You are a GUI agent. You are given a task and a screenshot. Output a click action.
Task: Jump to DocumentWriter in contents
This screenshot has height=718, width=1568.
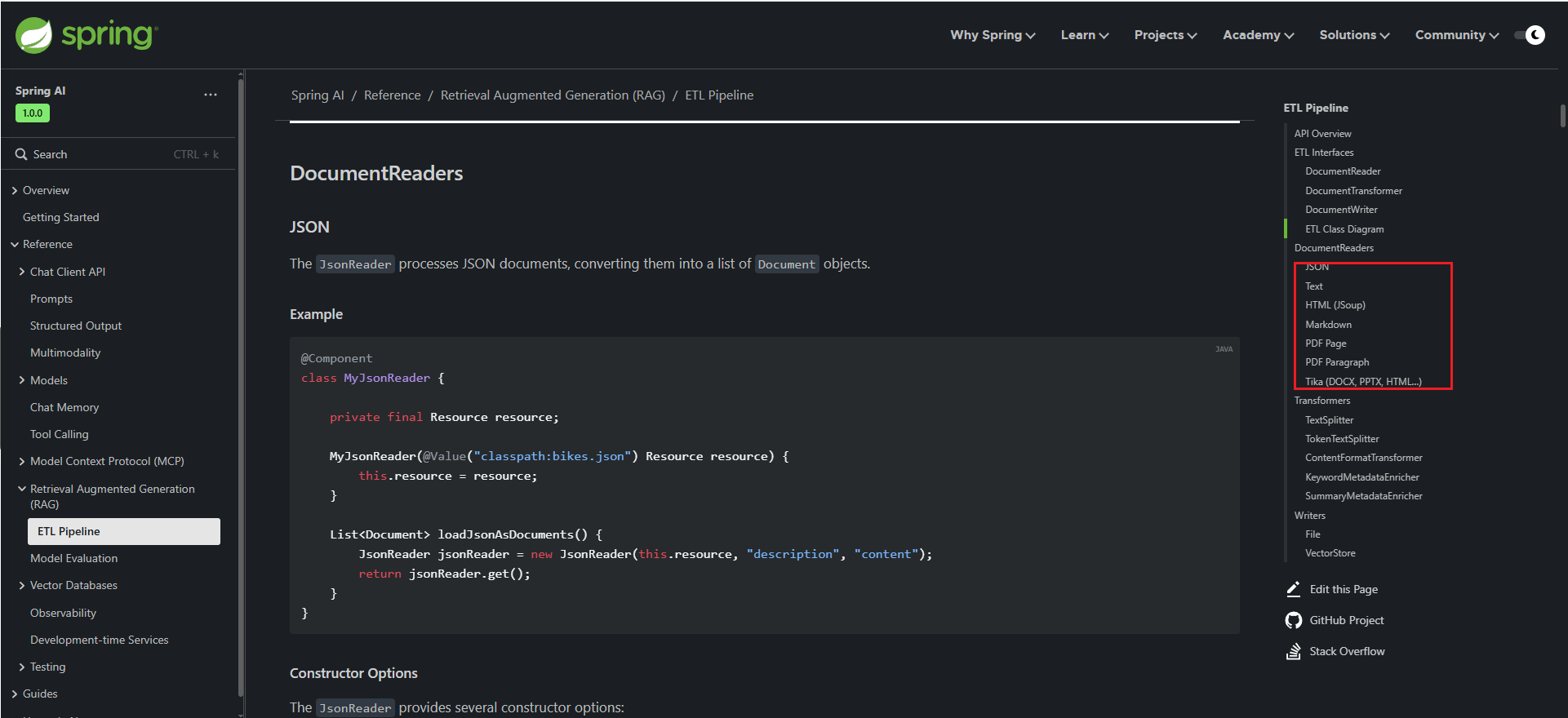coord(1341,210)
